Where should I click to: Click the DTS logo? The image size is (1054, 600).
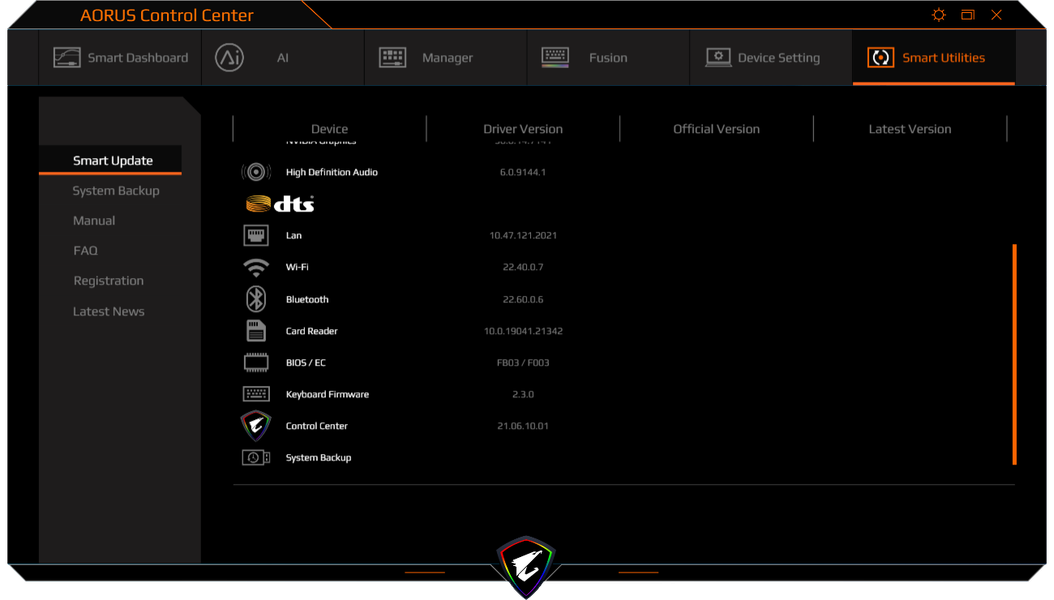click(x=280, y=204)
